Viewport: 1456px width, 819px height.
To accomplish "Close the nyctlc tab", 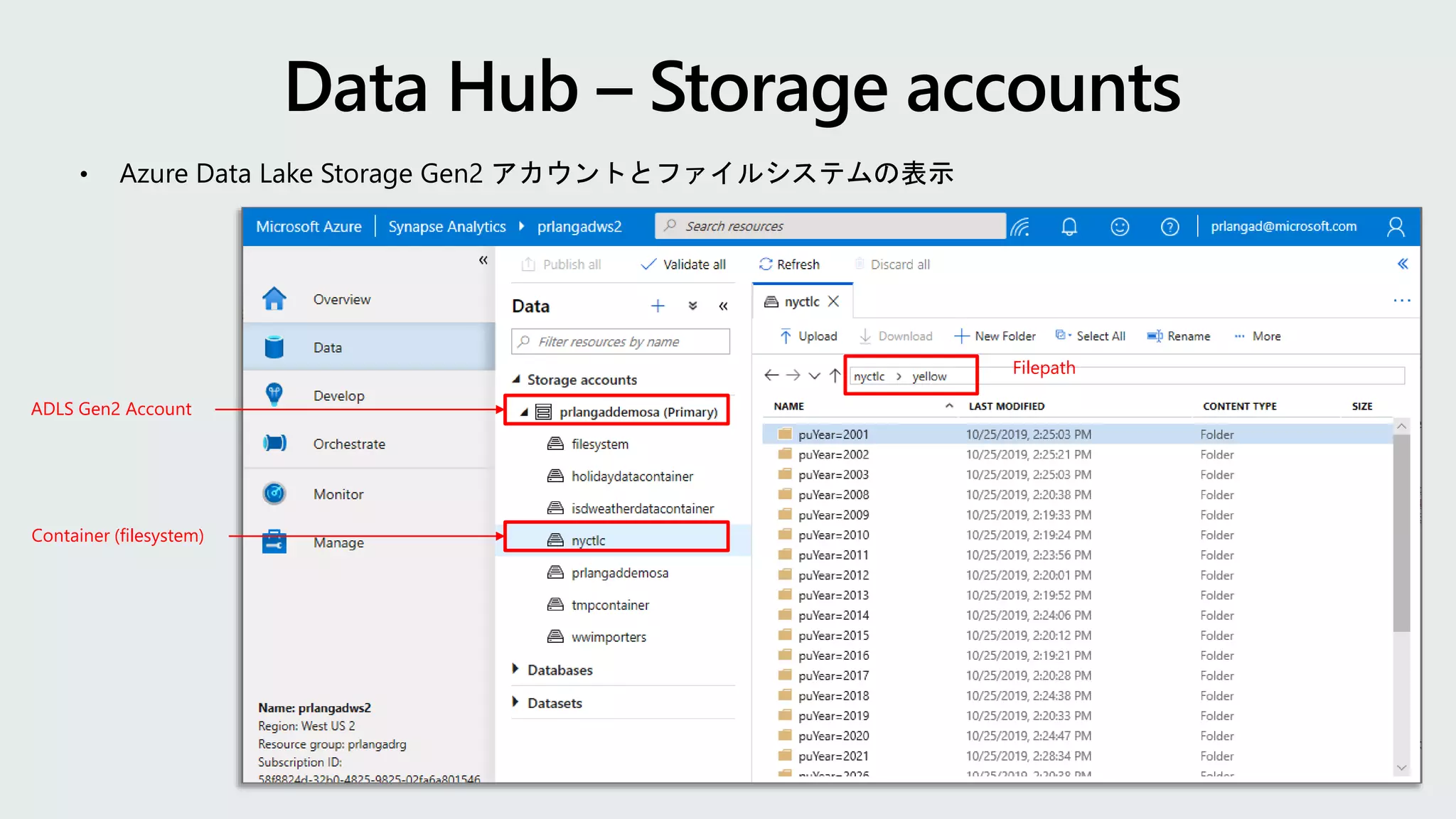I will (834, 301).
